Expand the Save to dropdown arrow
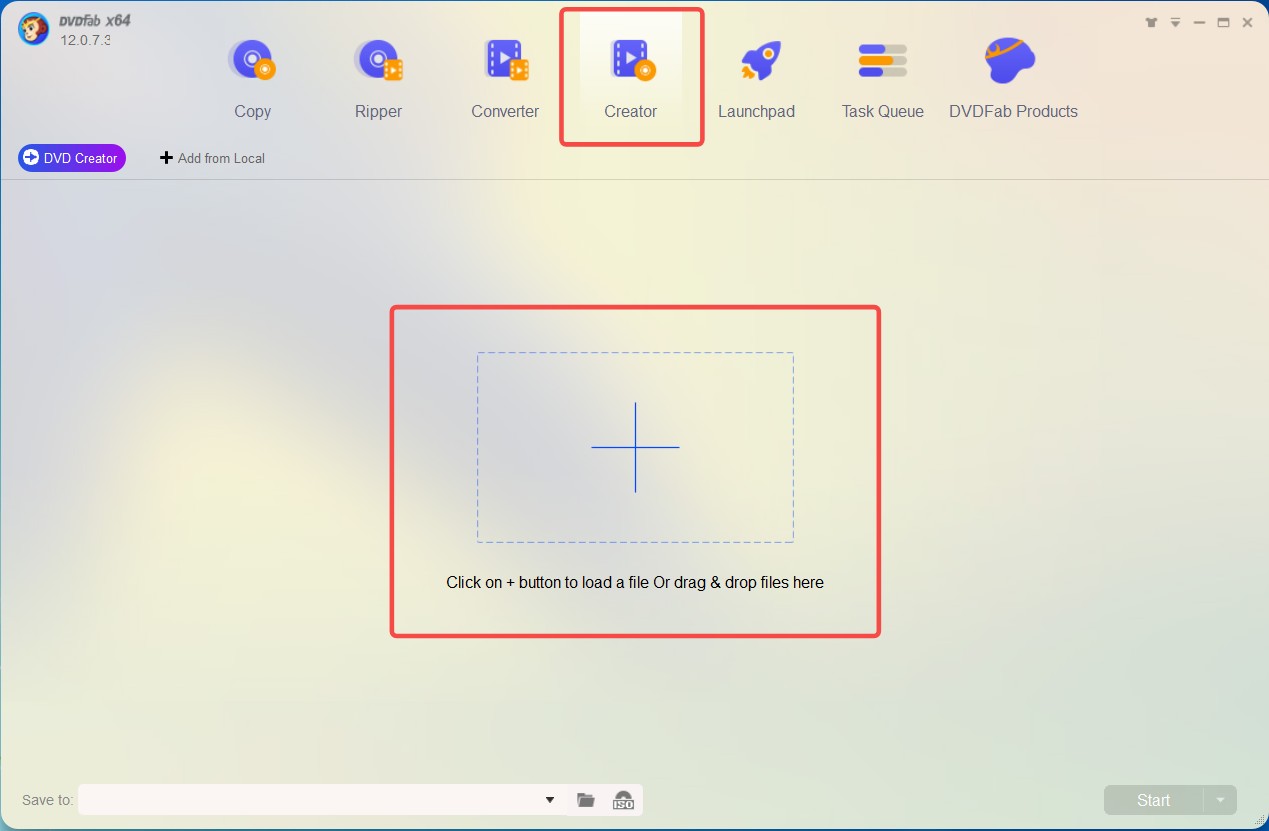Viewport: 1269px width, 831px height. click(x=550, y=800)
